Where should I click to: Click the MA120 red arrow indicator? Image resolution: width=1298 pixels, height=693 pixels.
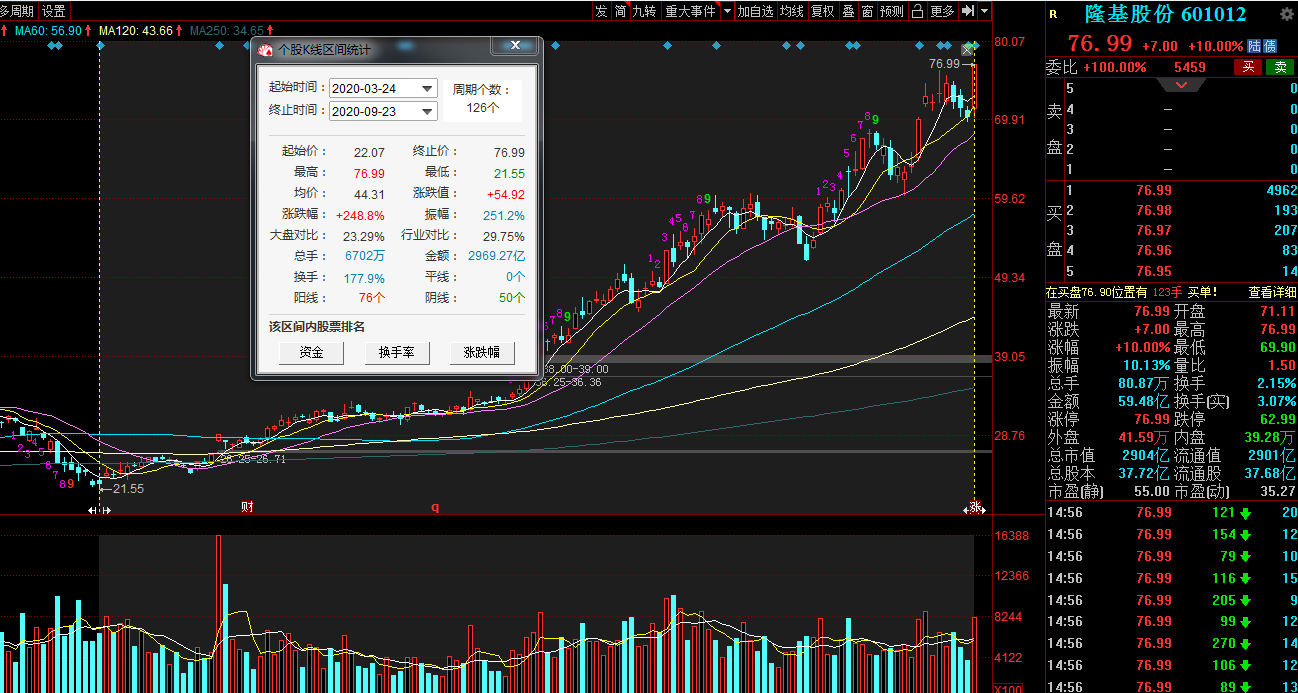pos(179,32)
